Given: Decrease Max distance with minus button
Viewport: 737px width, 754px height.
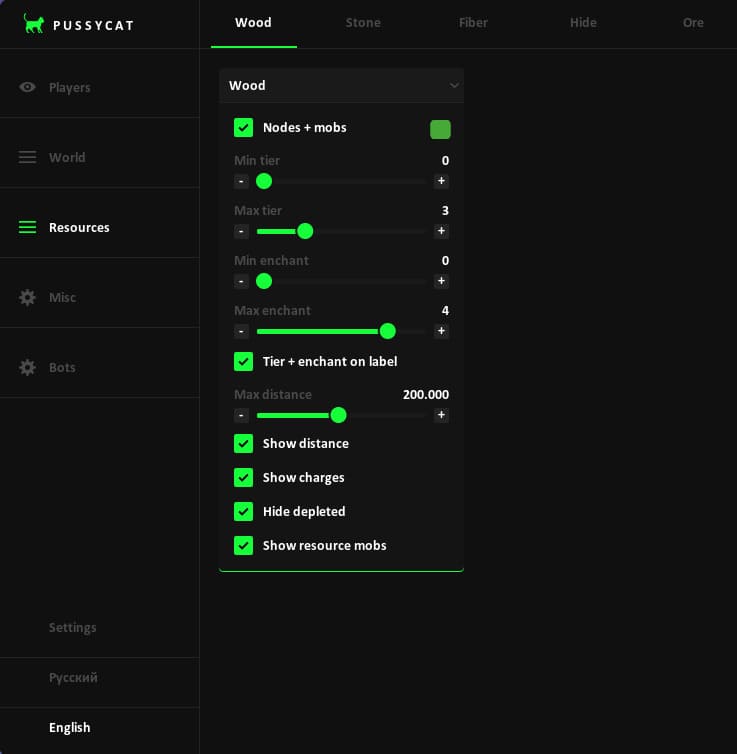Looking at the screenshot, I should click(241, 415).
